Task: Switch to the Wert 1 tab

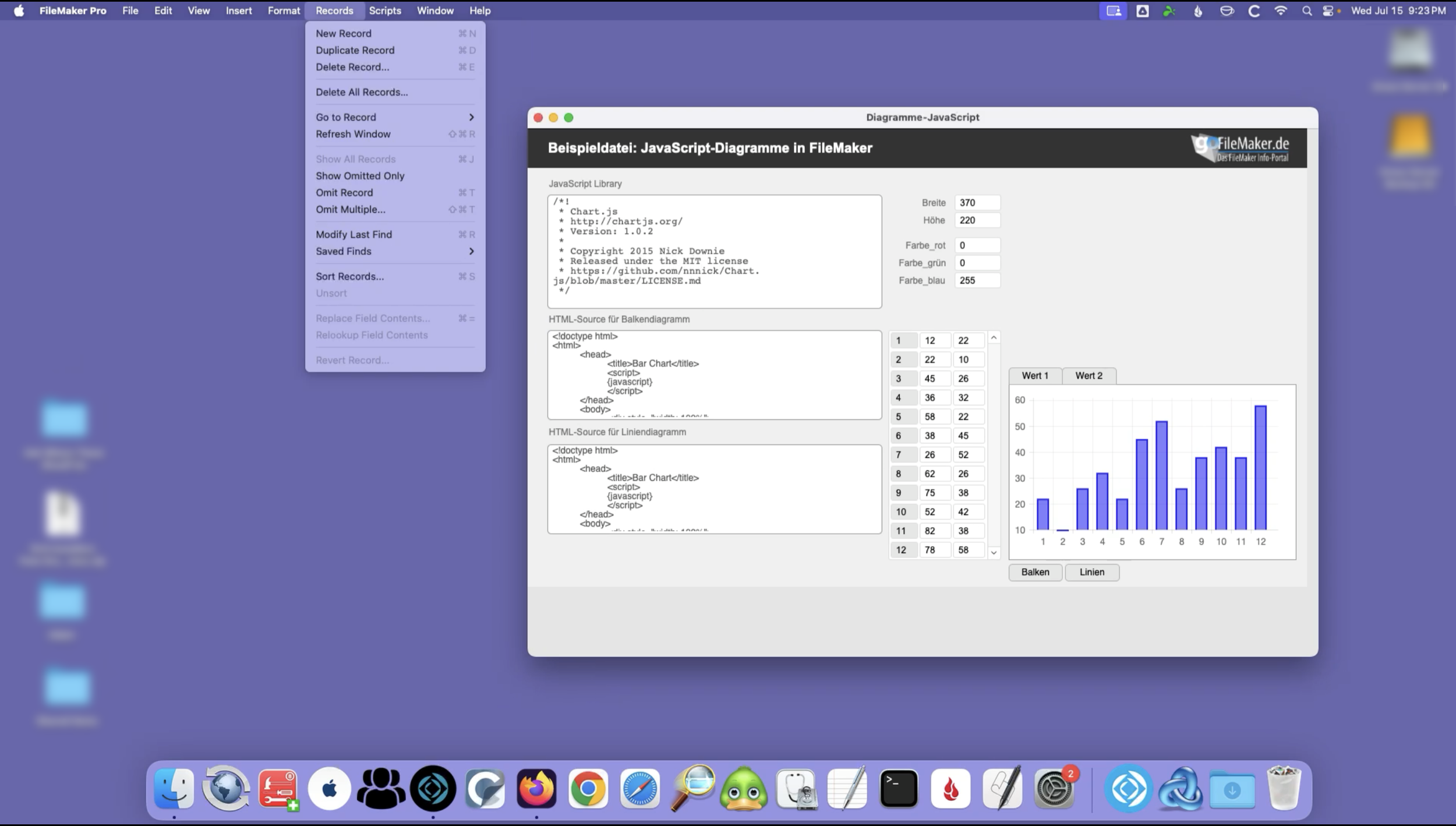Action: point(1035,376)
